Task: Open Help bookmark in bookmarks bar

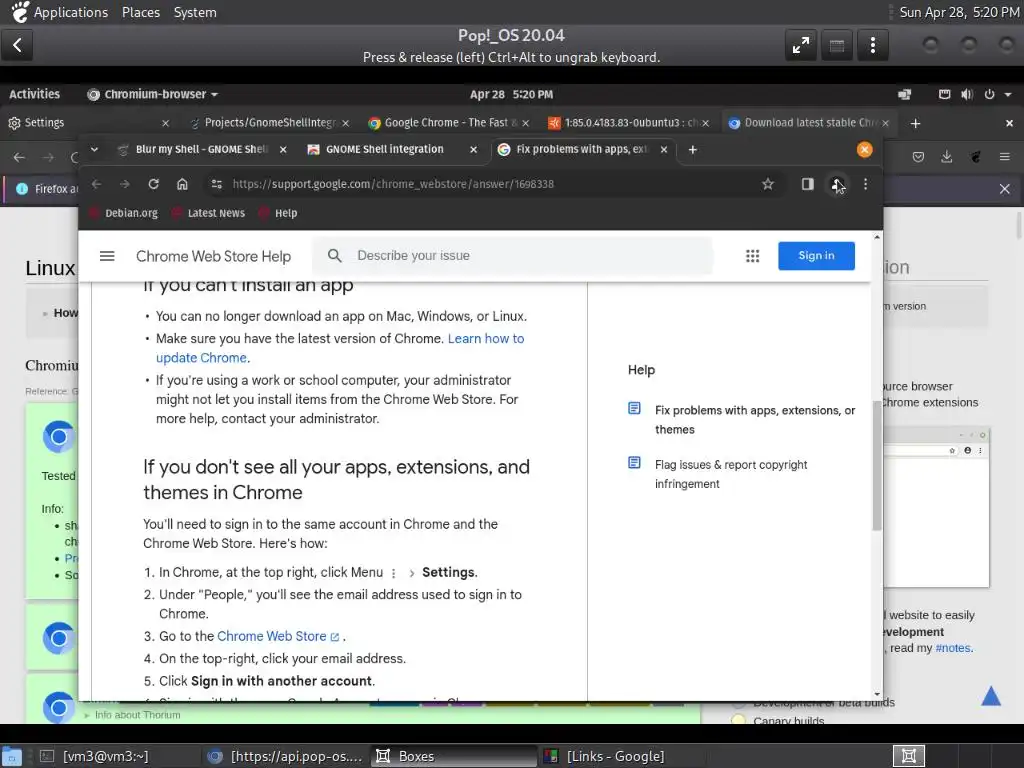Action: click(278, 214)
